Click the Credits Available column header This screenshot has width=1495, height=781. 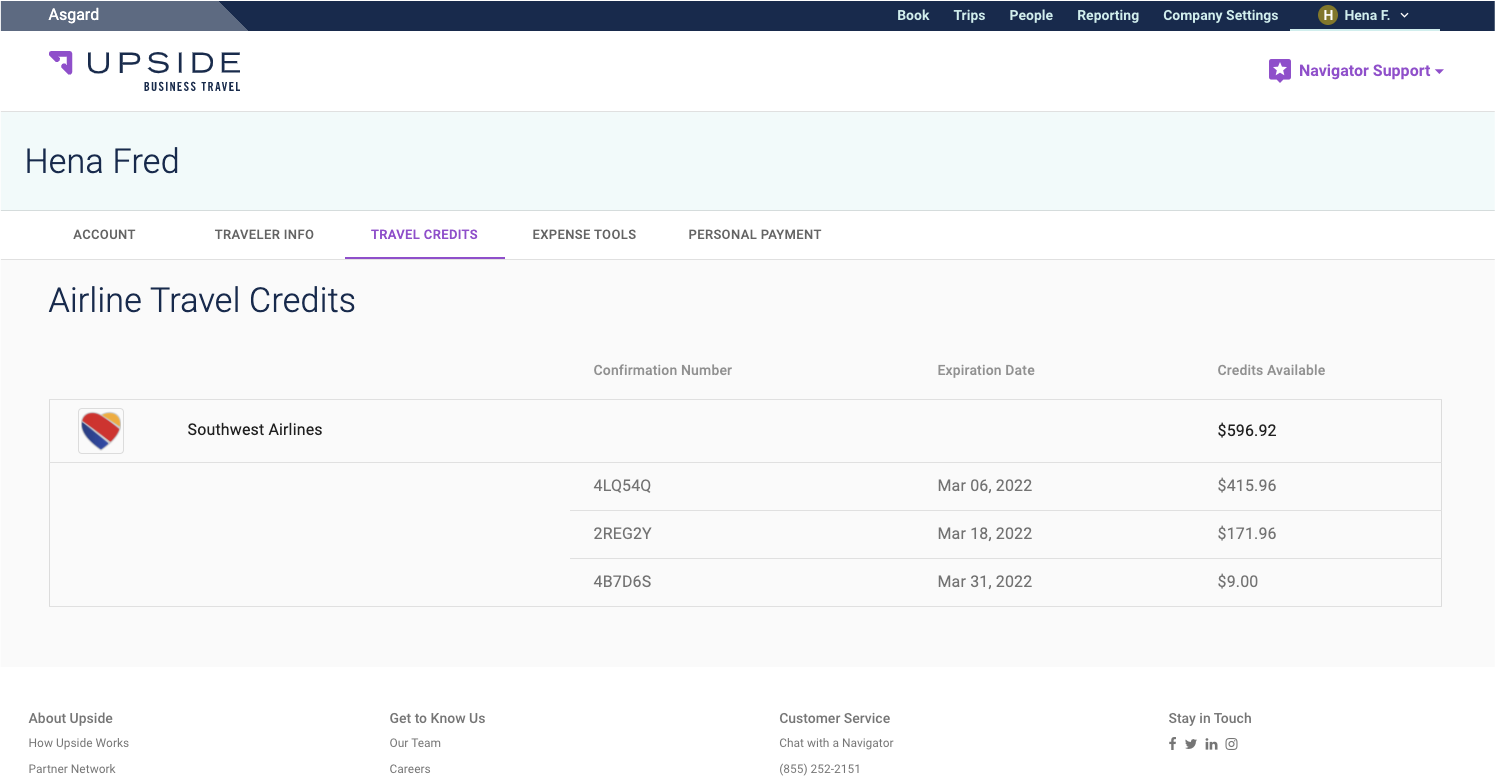point(1271,370)
